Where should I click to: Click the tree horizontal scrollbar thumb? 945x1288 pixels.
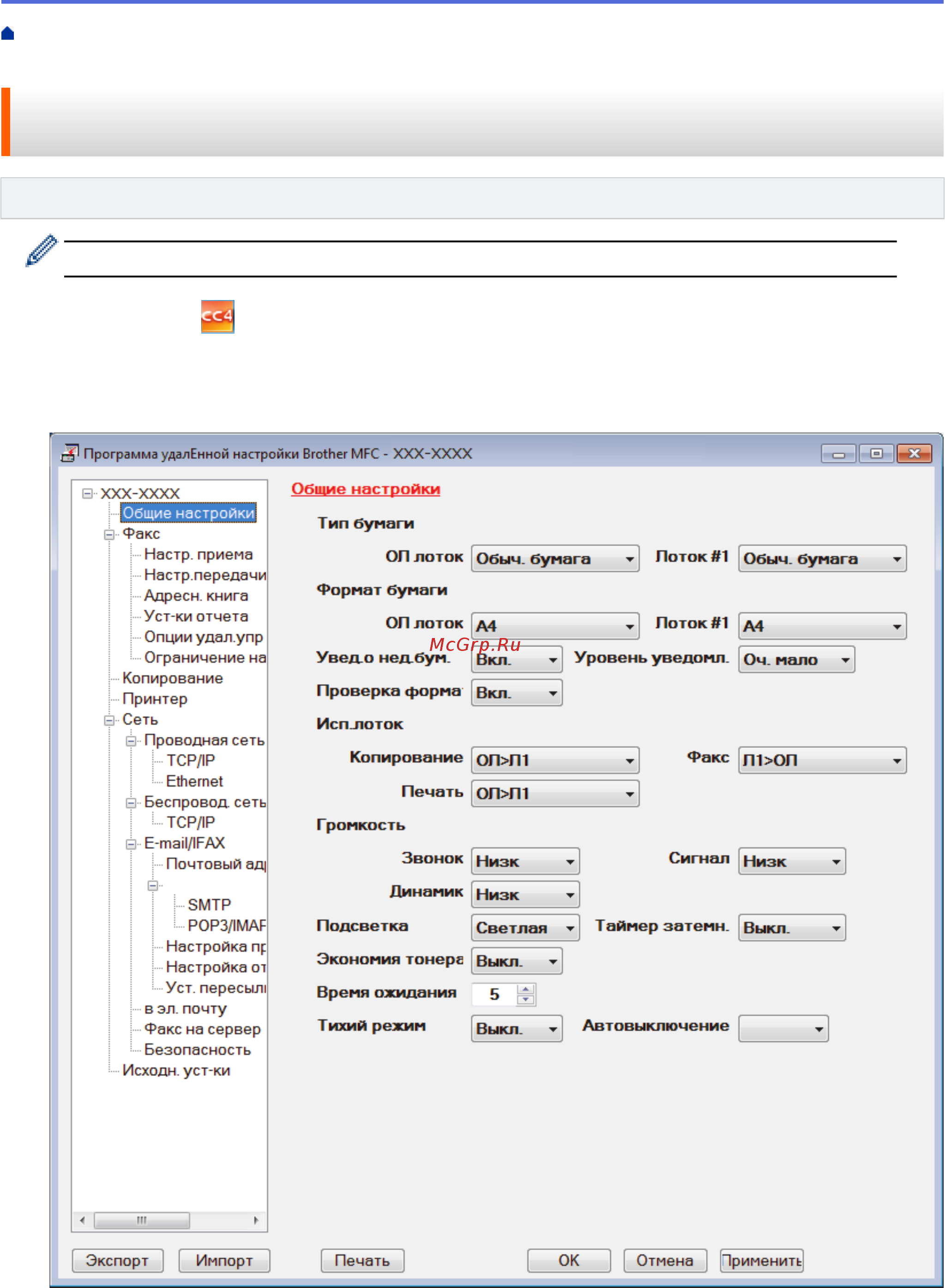point(142,1221)
